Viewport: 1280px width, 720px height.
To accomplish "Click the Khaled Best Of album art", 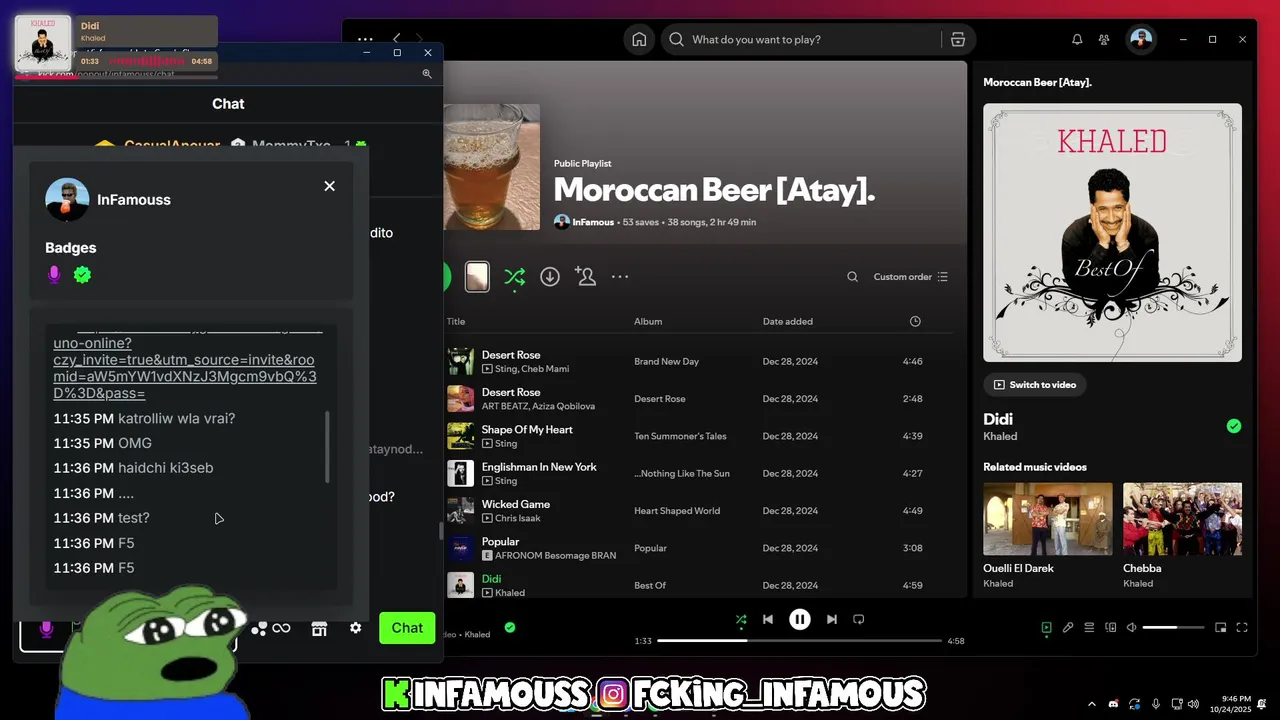I will tap(1112, 233).
